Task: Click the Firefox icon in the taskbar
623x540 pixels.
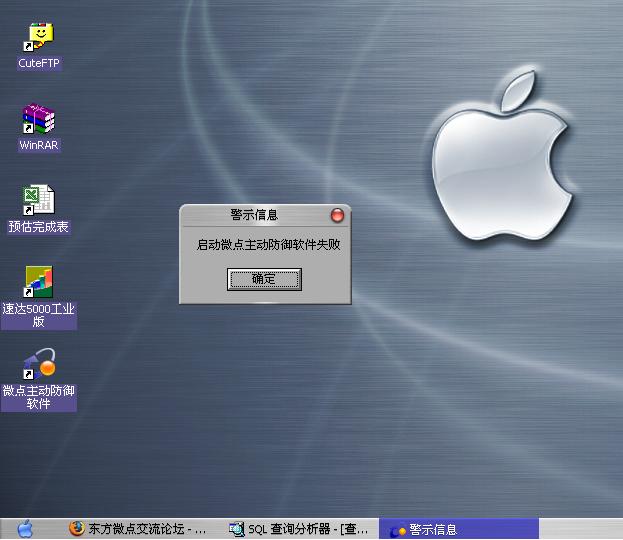Action: (x=77, y=529)
